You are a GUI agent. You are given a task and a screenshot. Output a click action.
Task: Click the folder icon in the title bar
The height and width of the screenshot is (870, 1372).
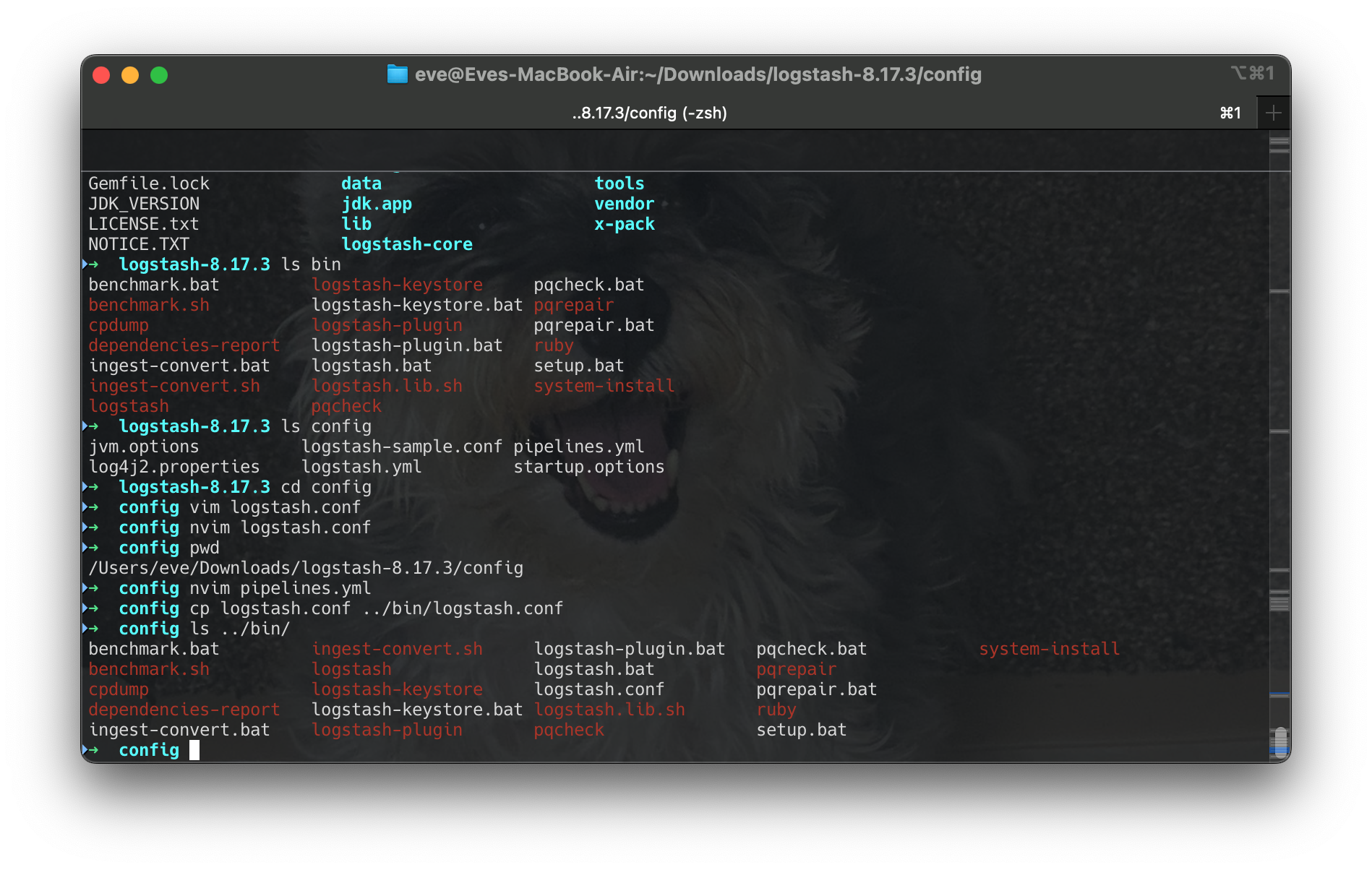pos(398,74)
